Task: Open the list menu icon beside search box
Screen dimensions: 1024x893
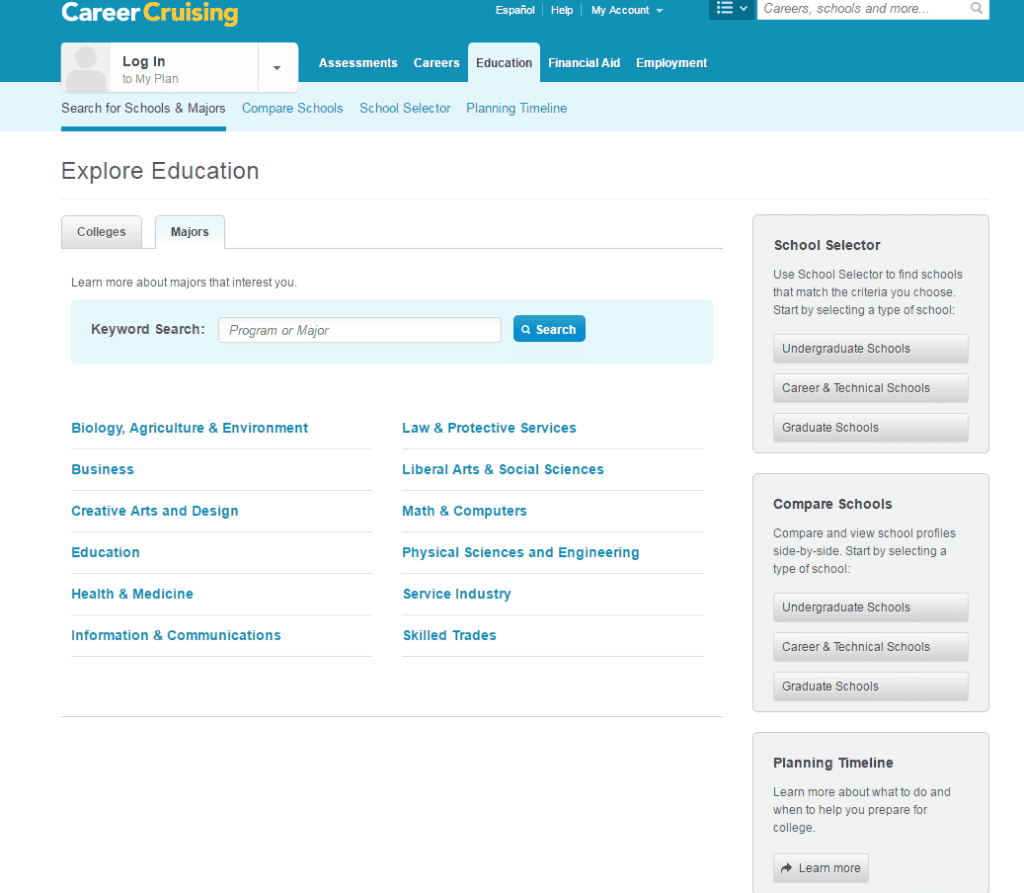Action: [x=731, y=8]
